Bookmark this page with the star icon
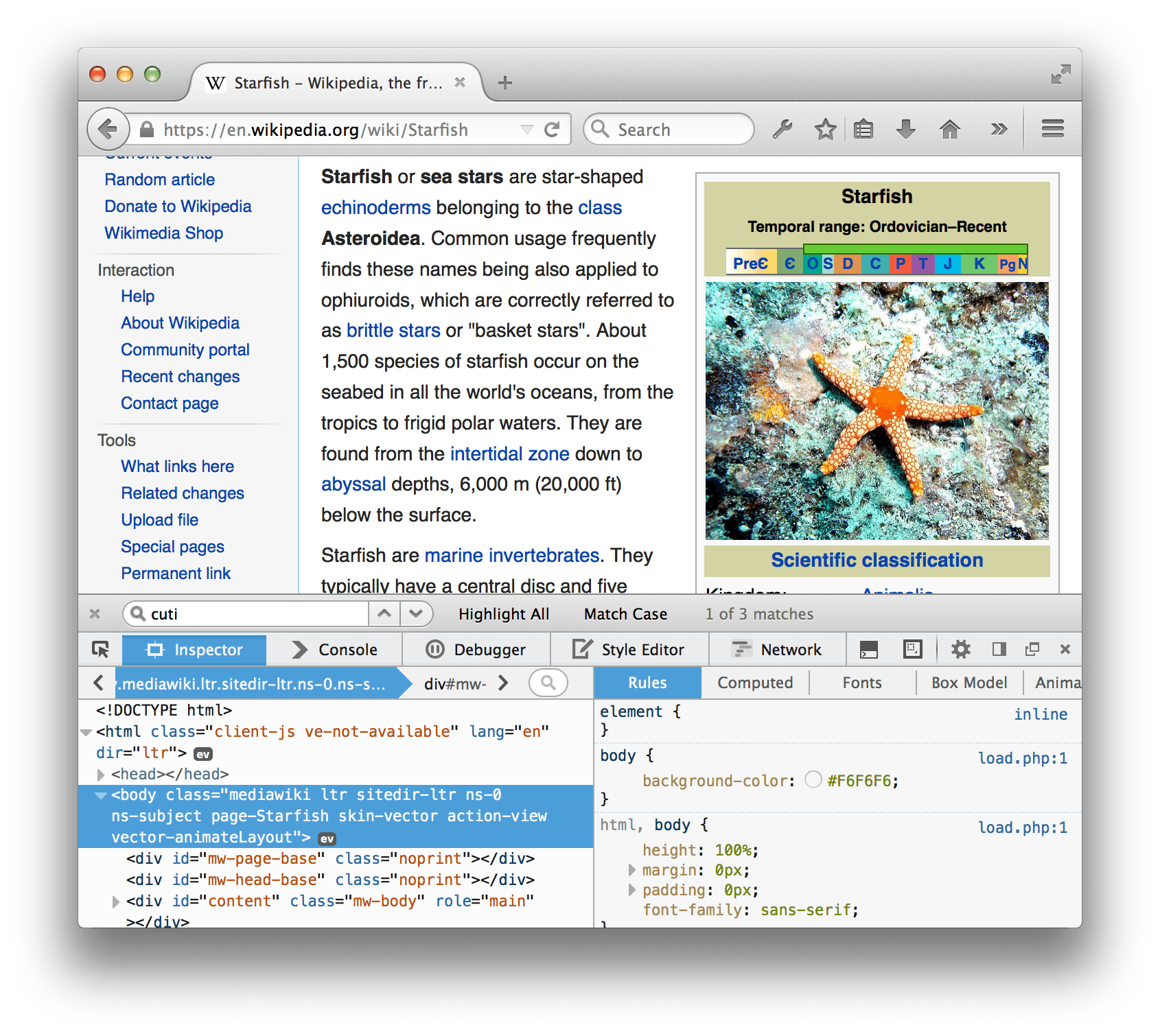Image resolution: width=1160 pixels, height=1036 pixels. click(825, 129)
